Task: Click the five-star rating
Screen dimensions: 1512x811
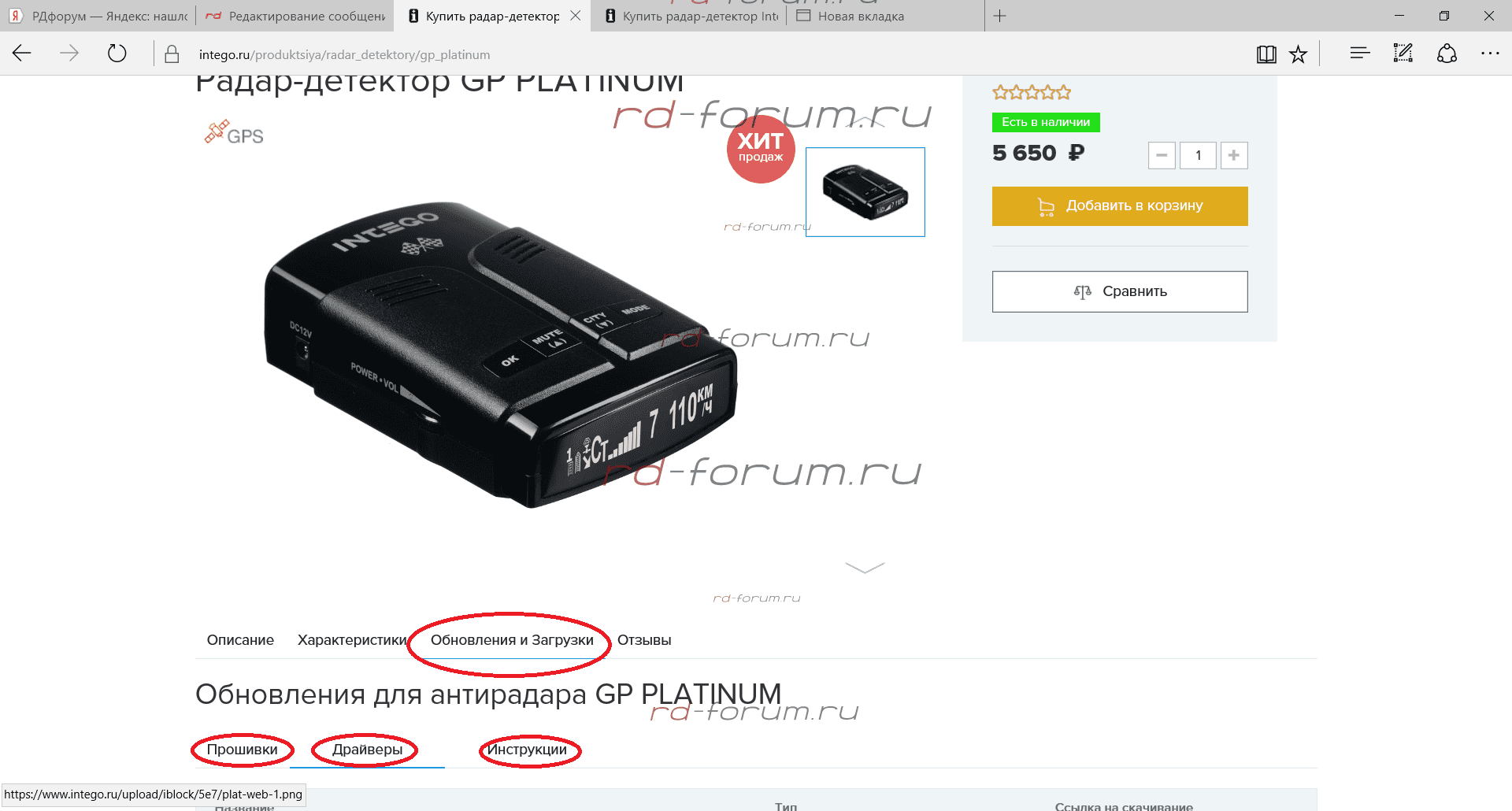Action: pos(1032,93)
